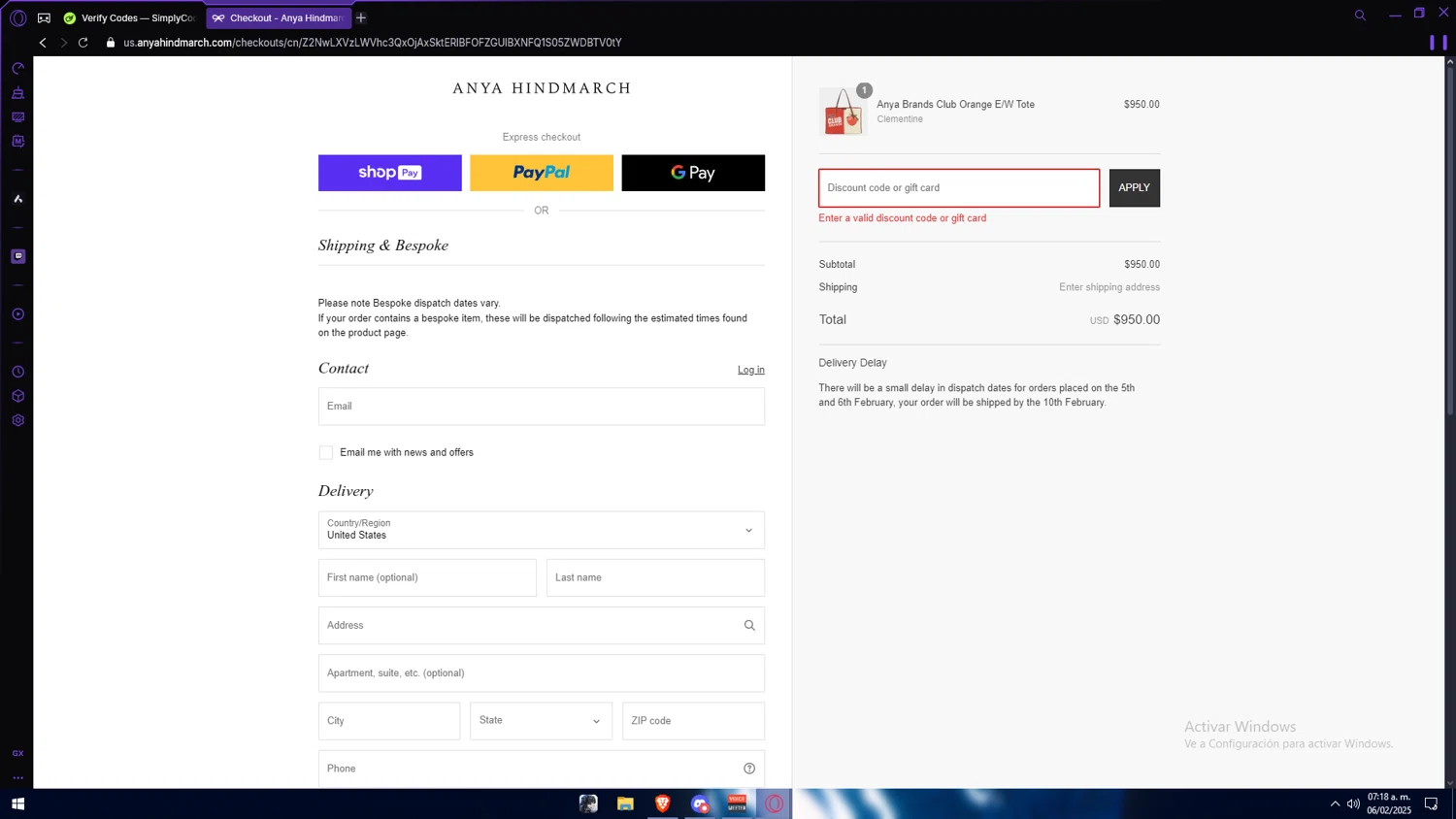The image size is (1456, 819).
Task: Pay with Shop Pay button
Action: [390, 173]
